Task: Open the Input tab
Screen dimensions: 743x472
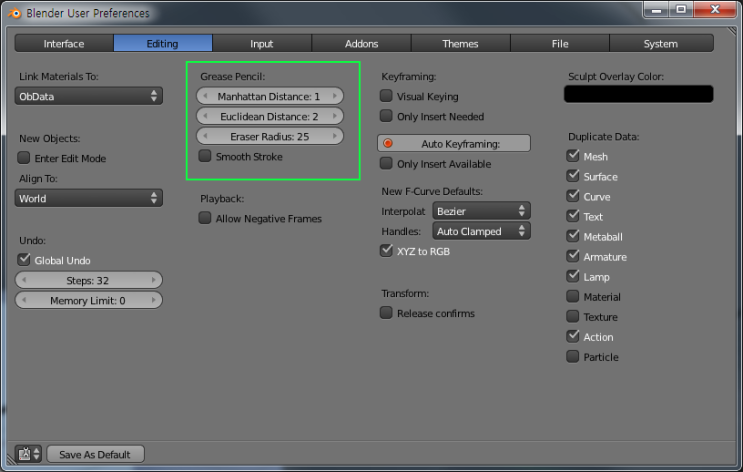Action: 262,44
